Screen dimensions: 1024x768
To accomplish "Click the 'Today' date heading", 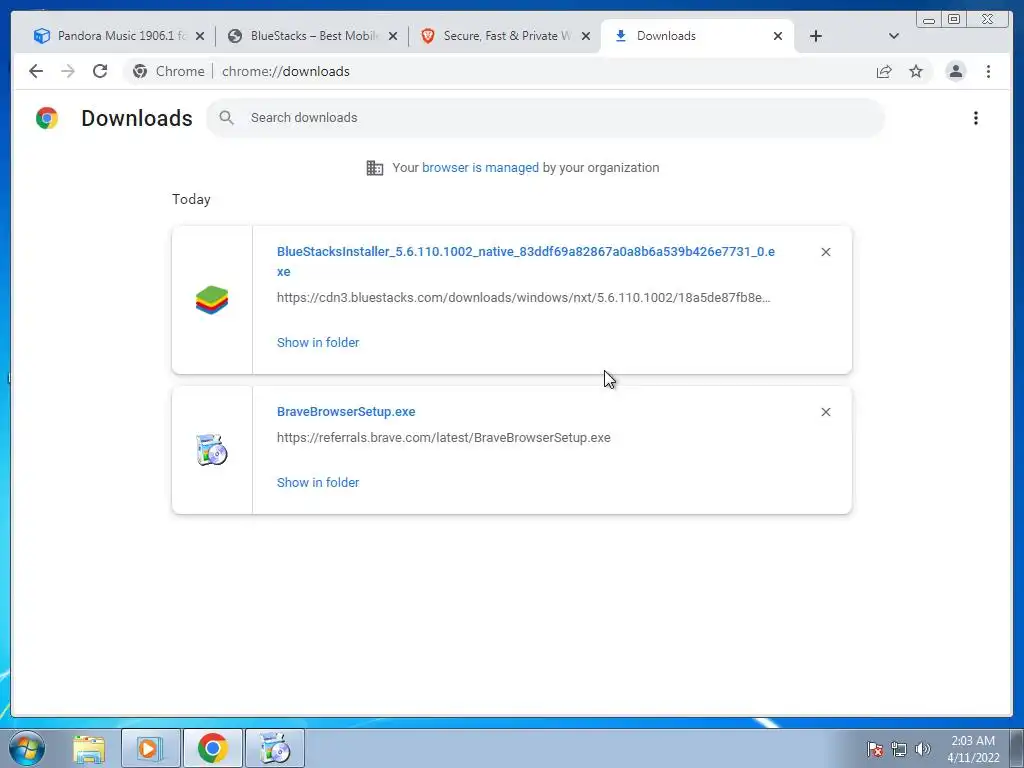I will click(x=191, y=199).
